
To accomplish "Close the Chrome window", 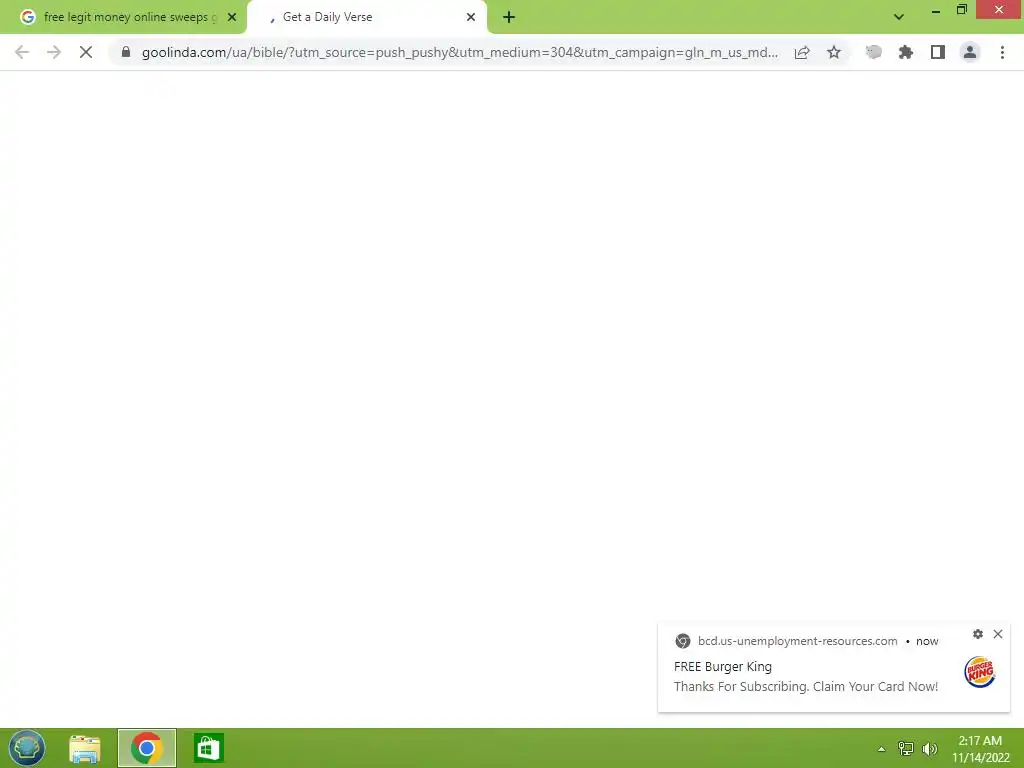I will (x=999, y=9).
